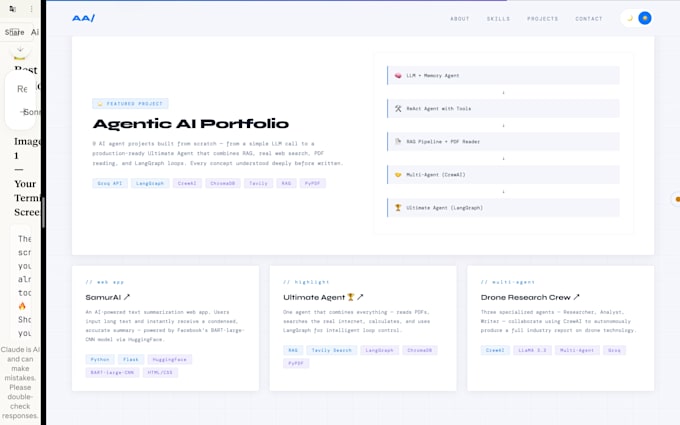Click the HuggingFace tag on SamurAI card
Screen dimensions: 680x425
170,360
